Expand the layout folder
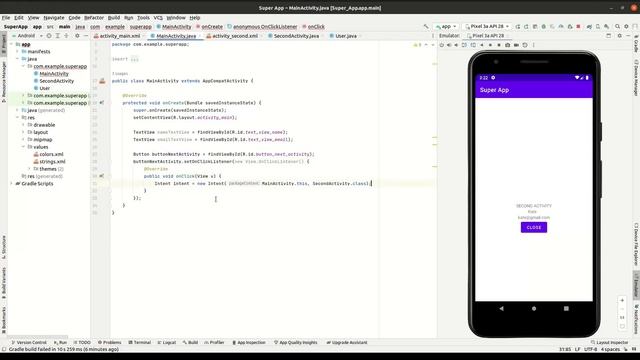This screenshot has width=640, height=360. 23,132
